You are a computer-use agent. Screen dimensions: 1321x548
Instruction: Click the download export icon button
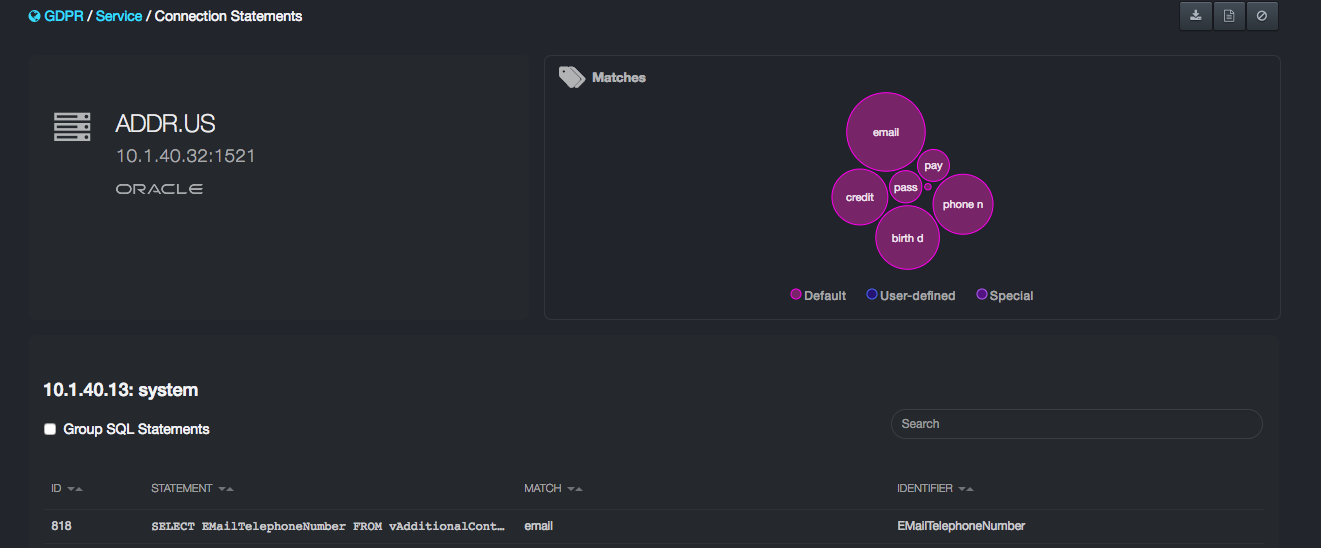pyautogui.click(x=1196, y=16)
